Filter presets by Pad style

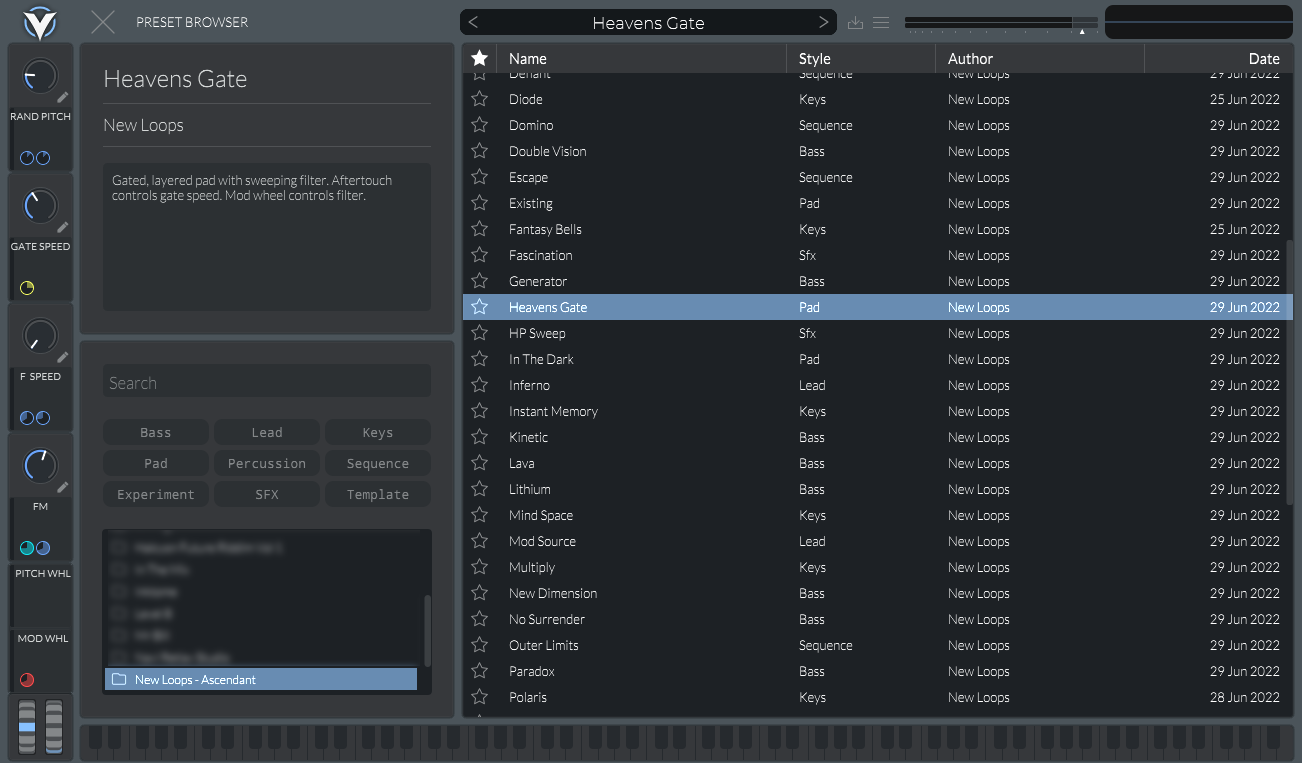click(x=156, y=464)
